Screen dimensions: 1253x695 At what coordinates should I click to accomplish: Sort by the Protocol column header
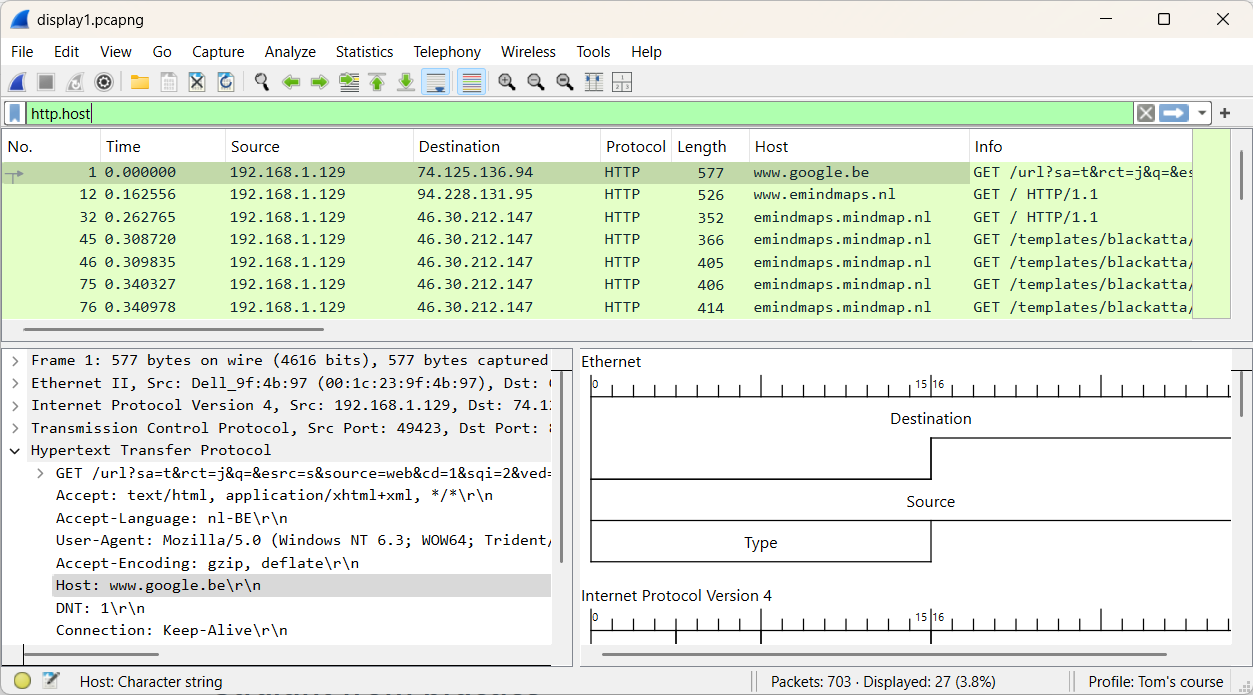(x=636, y=146)
